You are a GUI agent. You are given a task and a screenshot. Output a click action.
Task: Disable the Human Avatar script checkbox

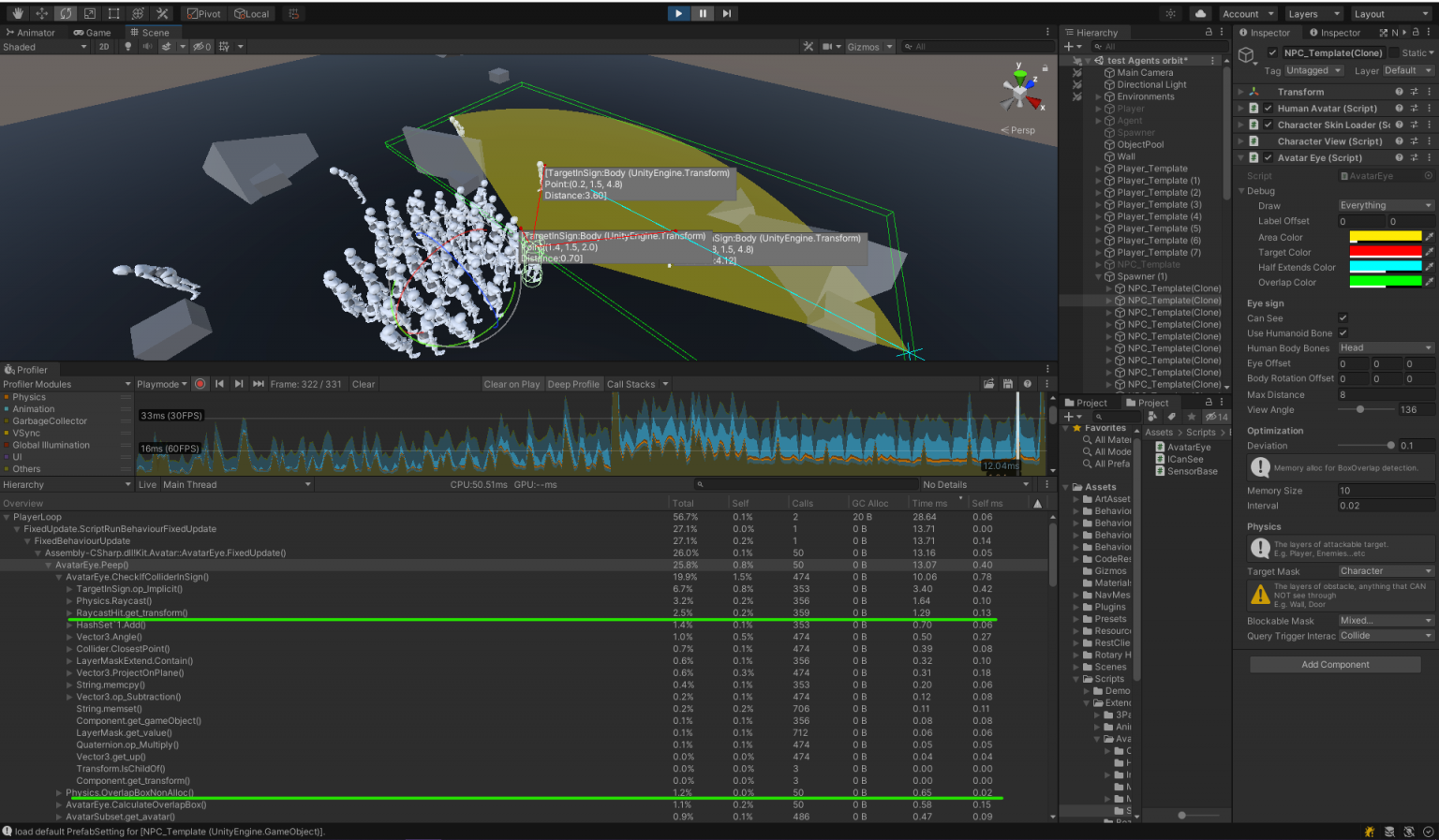tap(1268, 109)
